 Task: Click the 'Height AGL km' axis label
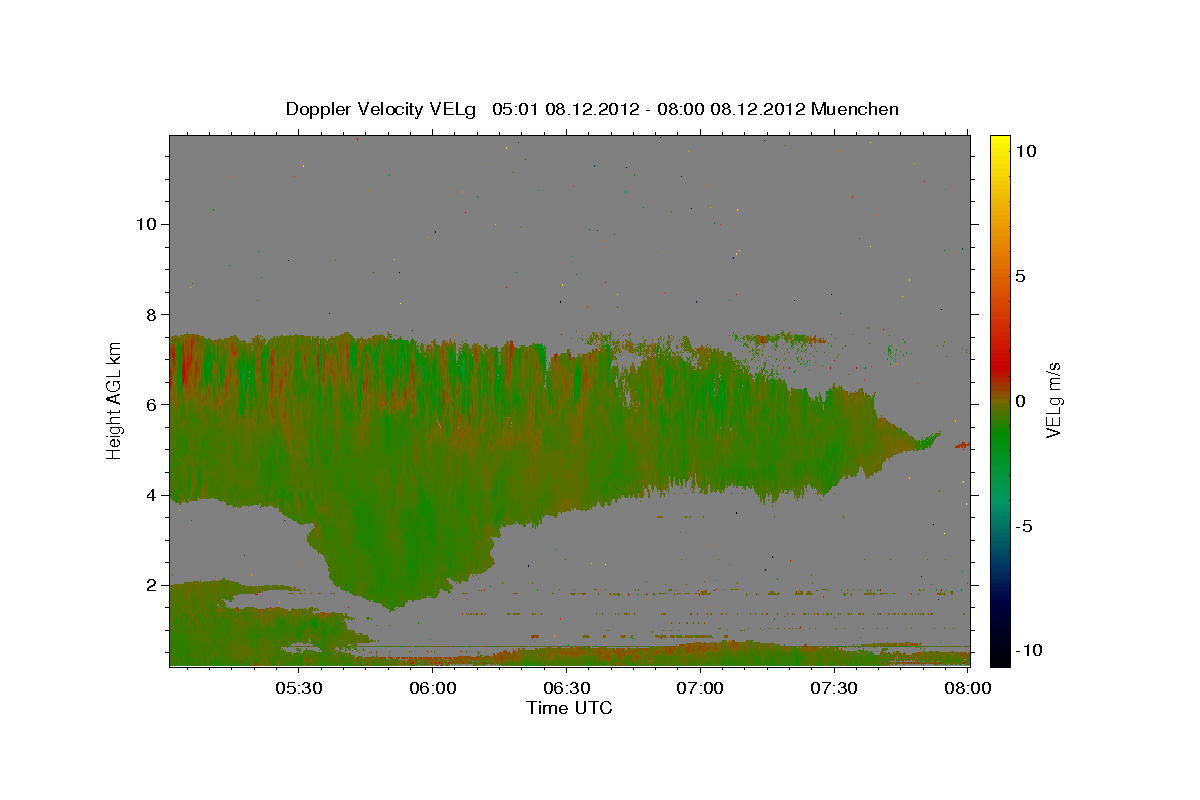point(114,399)
